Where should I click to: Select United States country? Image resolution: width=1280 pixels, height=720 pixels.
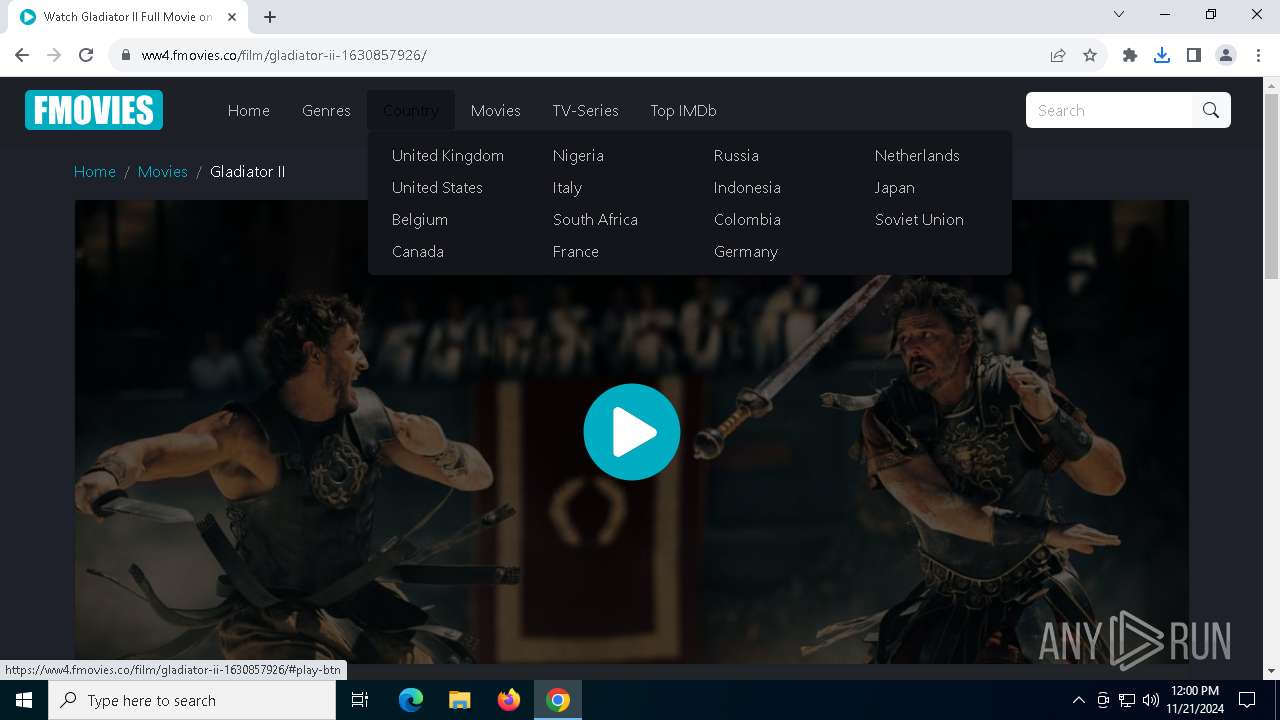(x=437, y=187)
